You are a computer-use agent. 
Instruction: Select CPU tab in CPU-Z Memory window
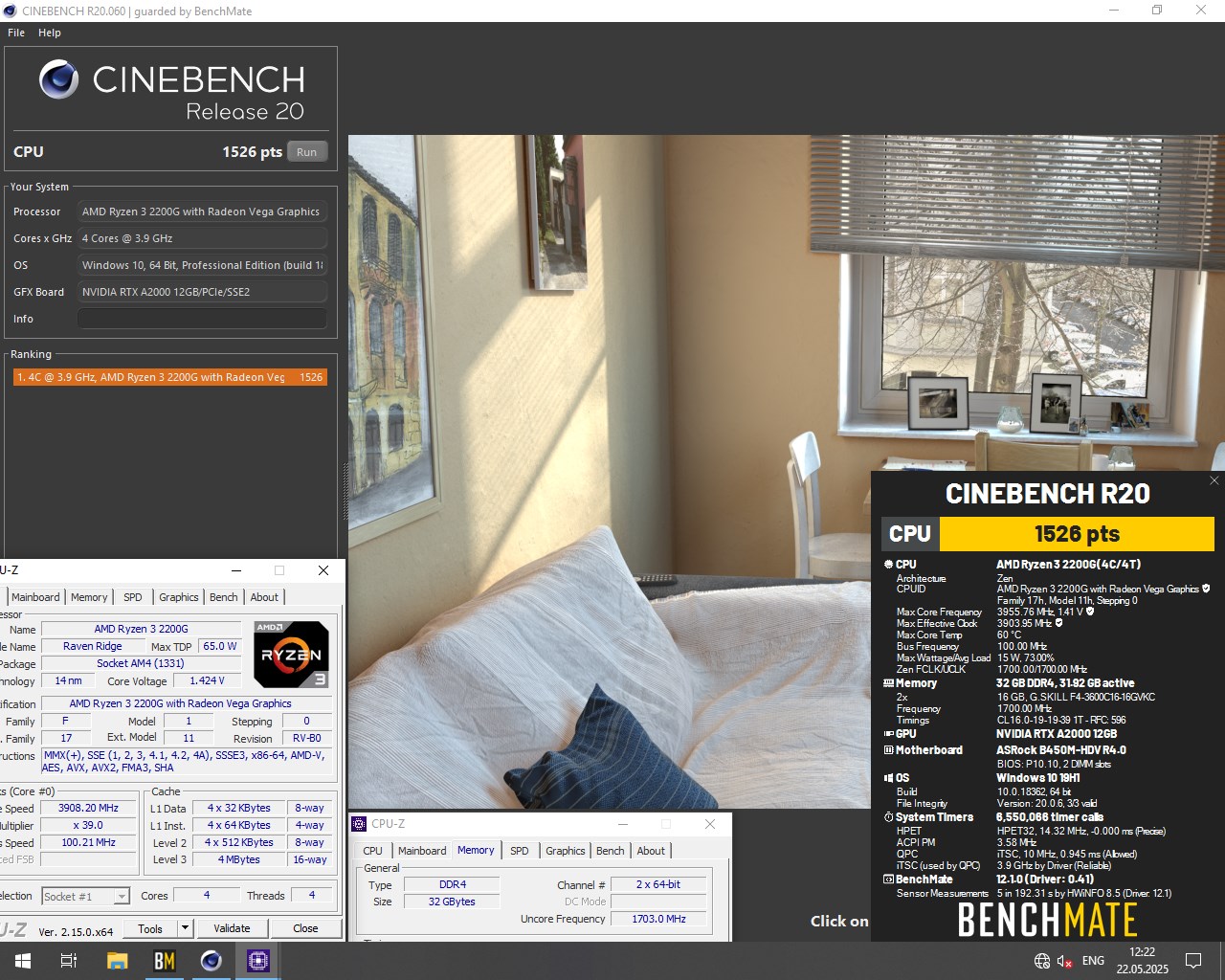pyautogui.click(x=373, y=851)
